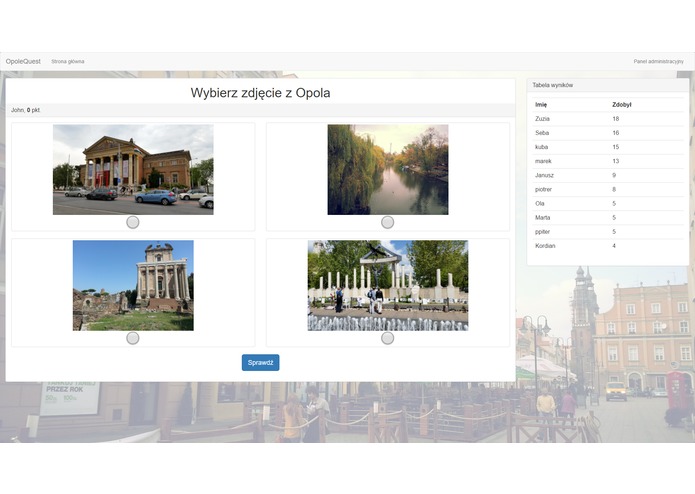The width and height of the screenshot is (695, 494).
Task: Select radio button under Roman temple photo
Action: tap(133, 338)
